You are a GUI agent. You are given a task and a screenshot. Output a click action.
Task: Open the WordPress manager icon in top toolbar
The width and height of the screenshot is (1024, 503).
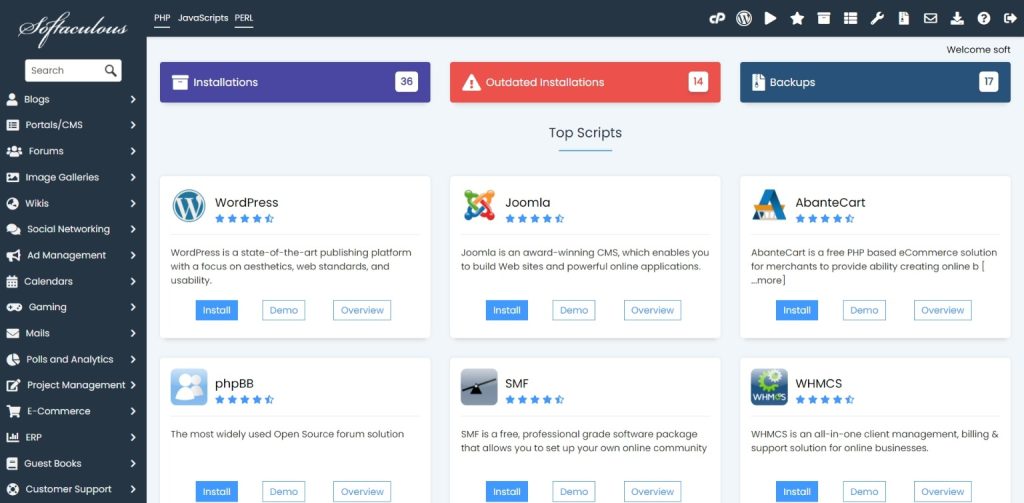click(744, 18)
